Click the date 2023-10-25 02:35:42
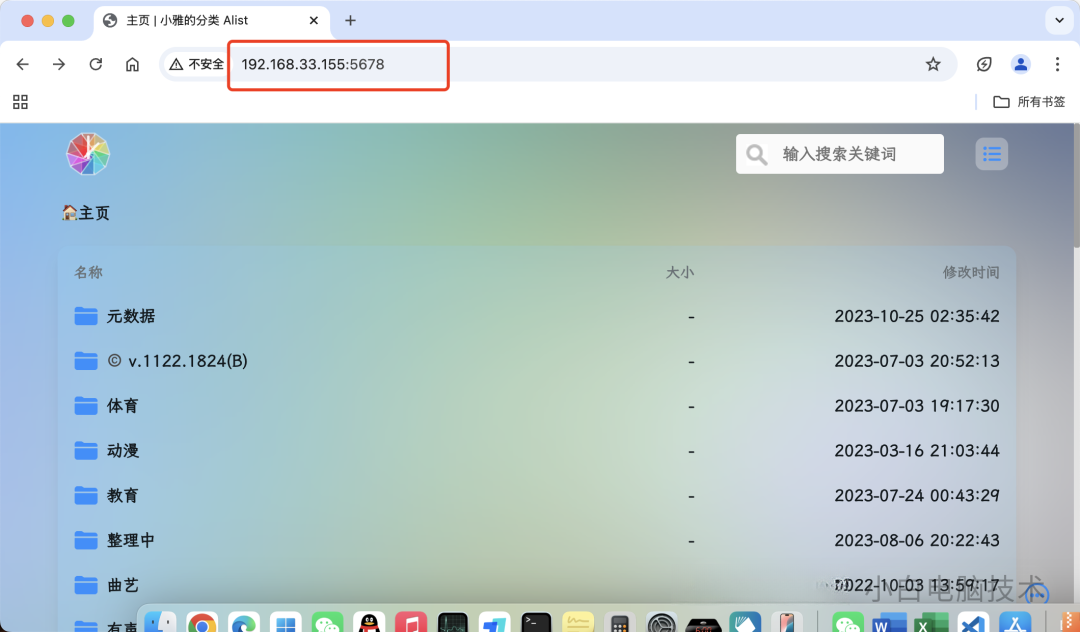1080x632 pixels. coord(917,316)
